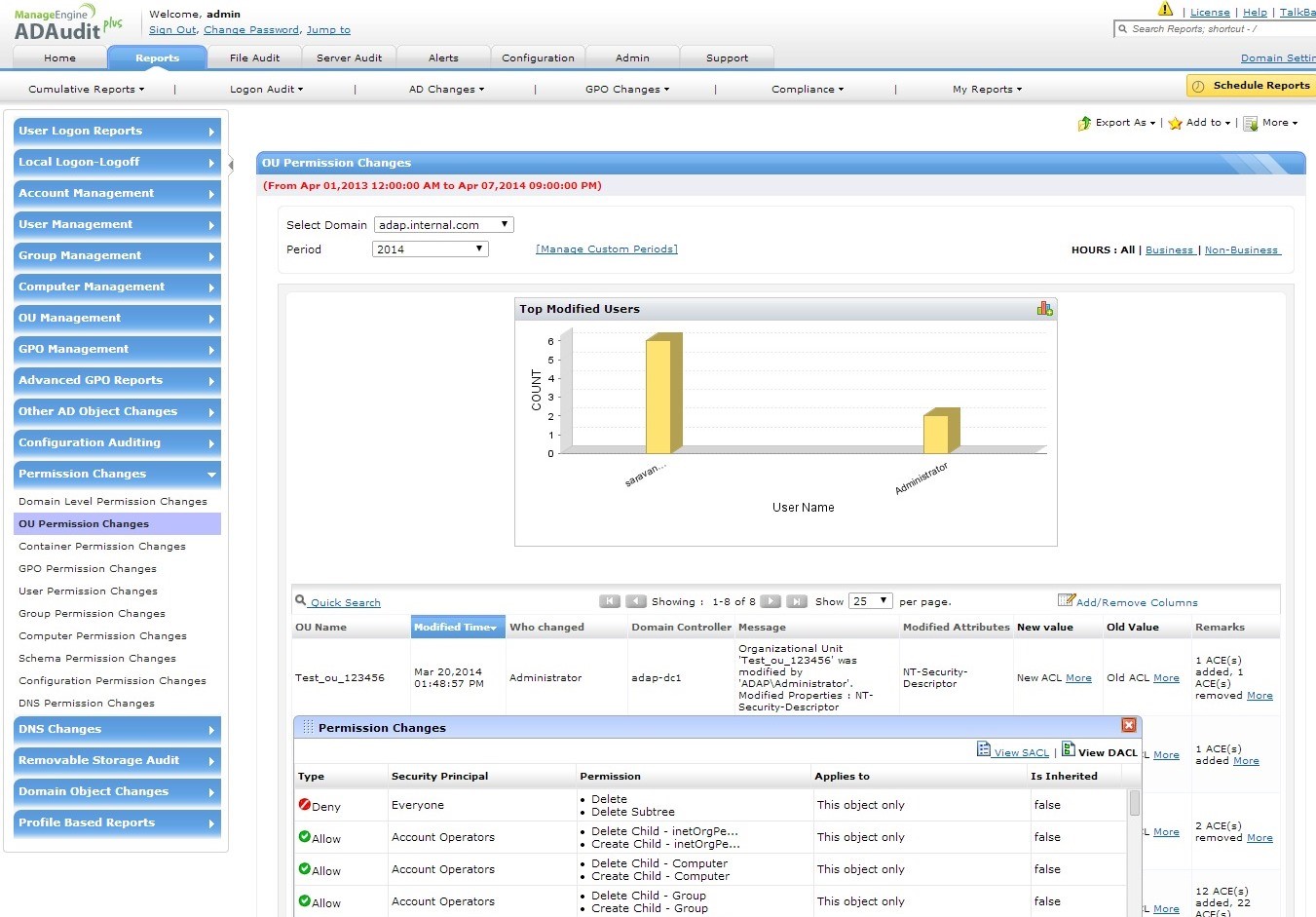1316x917 pixels.
Task: Open Manage Custom Periods link
Action: 607,249
